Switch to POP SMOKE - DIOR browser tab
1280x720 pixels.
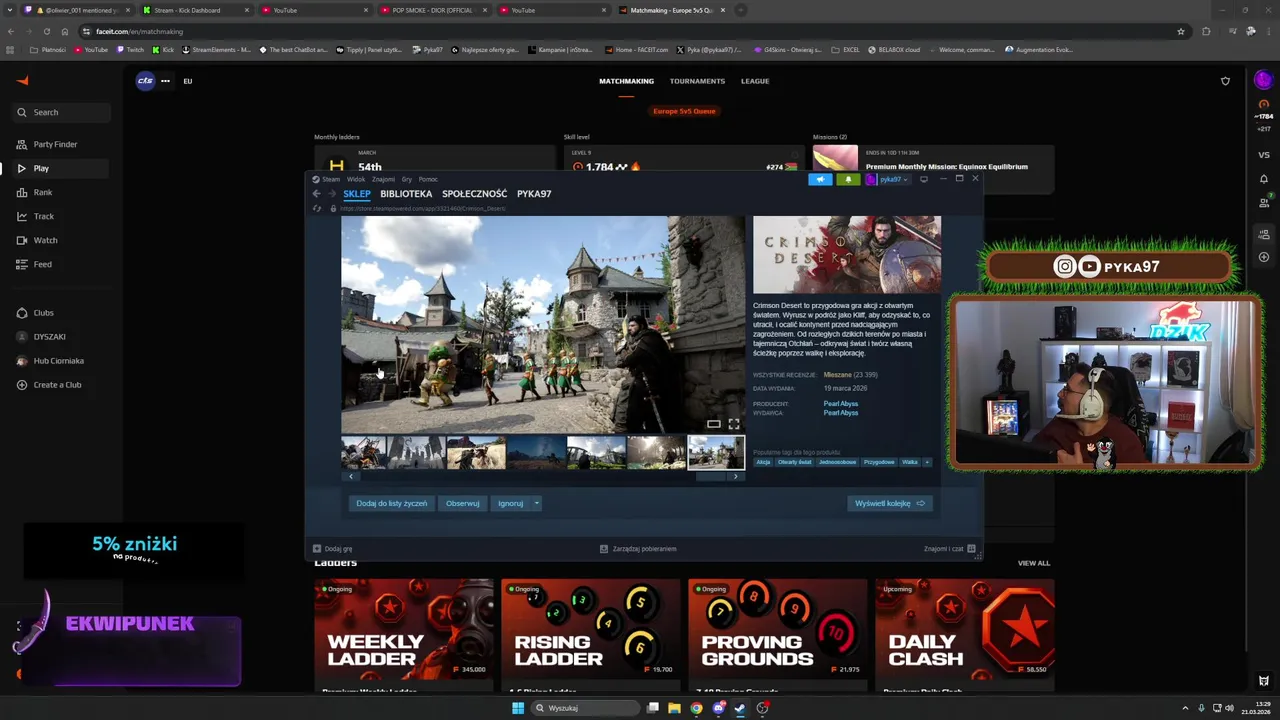point(432,10)
